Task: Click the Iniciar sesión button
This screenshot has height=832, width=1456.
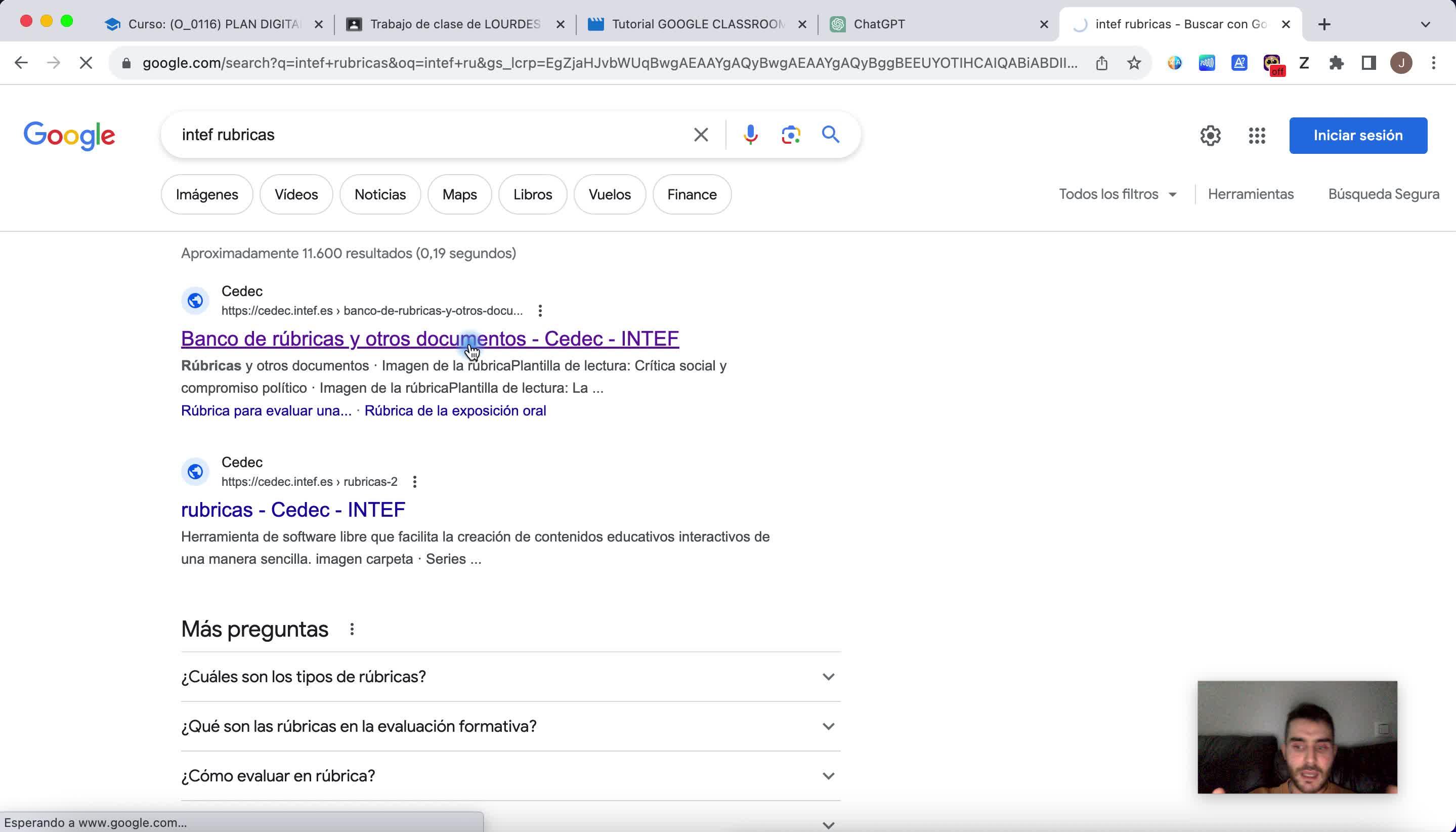Action: 1358,136
